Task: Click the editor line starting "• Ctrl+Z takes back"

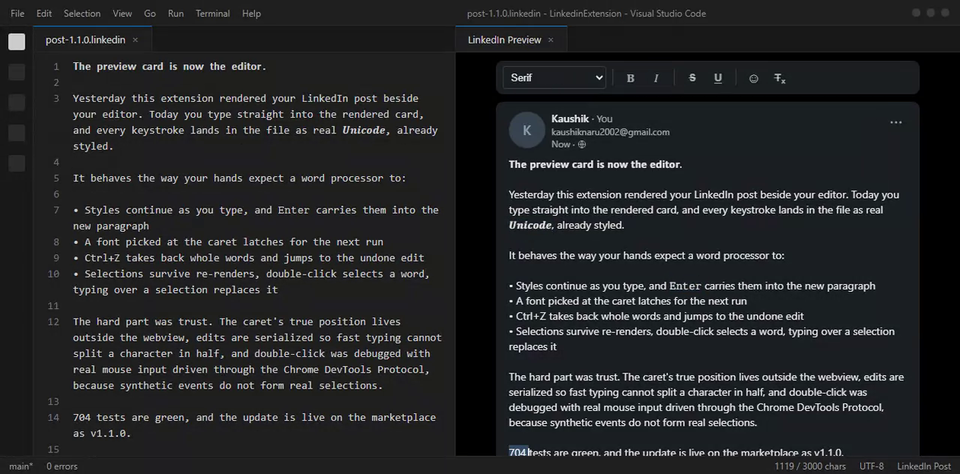Action: (x=249, y=258)
